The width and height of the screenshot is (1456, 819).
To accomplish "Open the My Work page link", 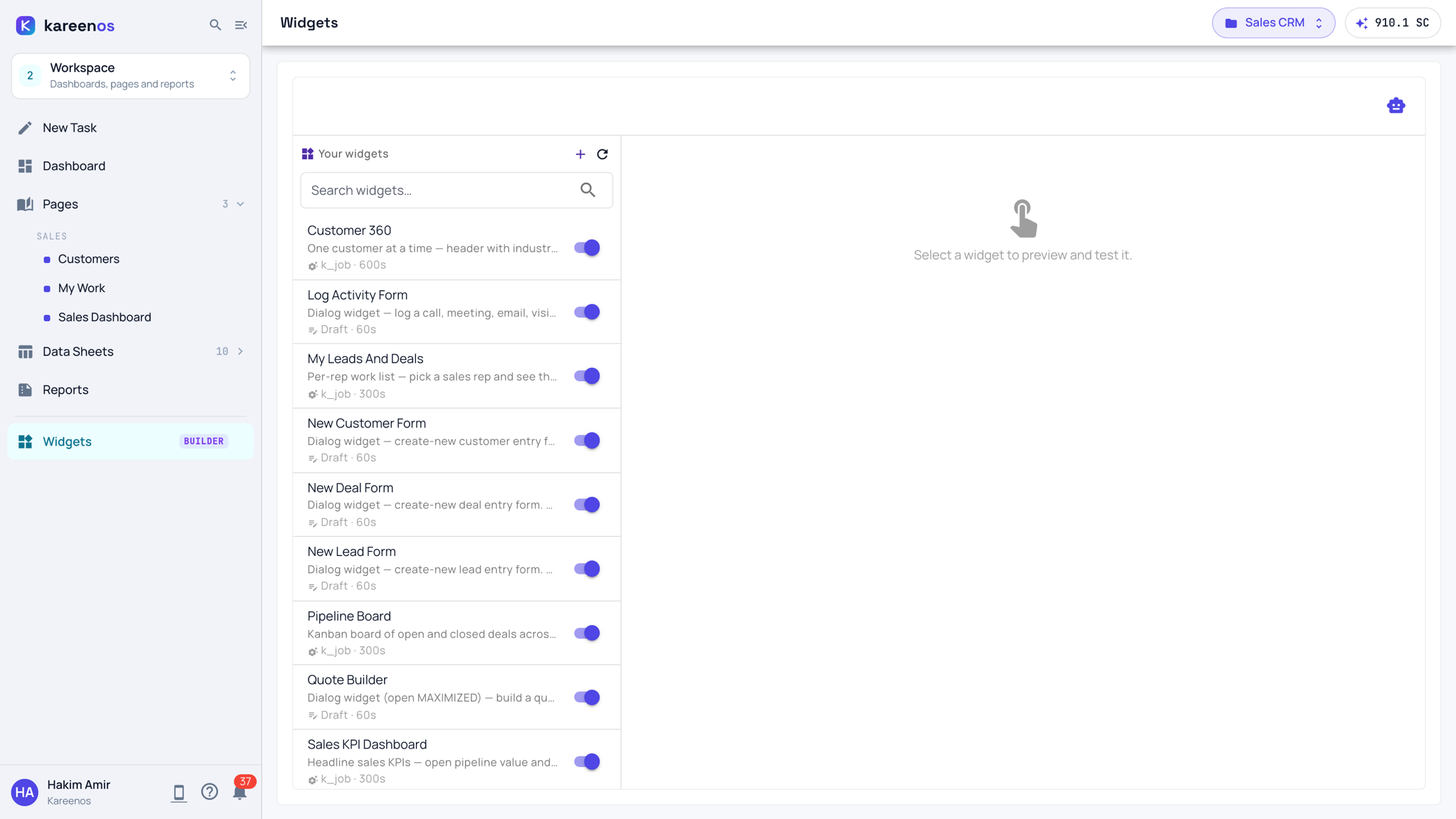I will 81,288.
